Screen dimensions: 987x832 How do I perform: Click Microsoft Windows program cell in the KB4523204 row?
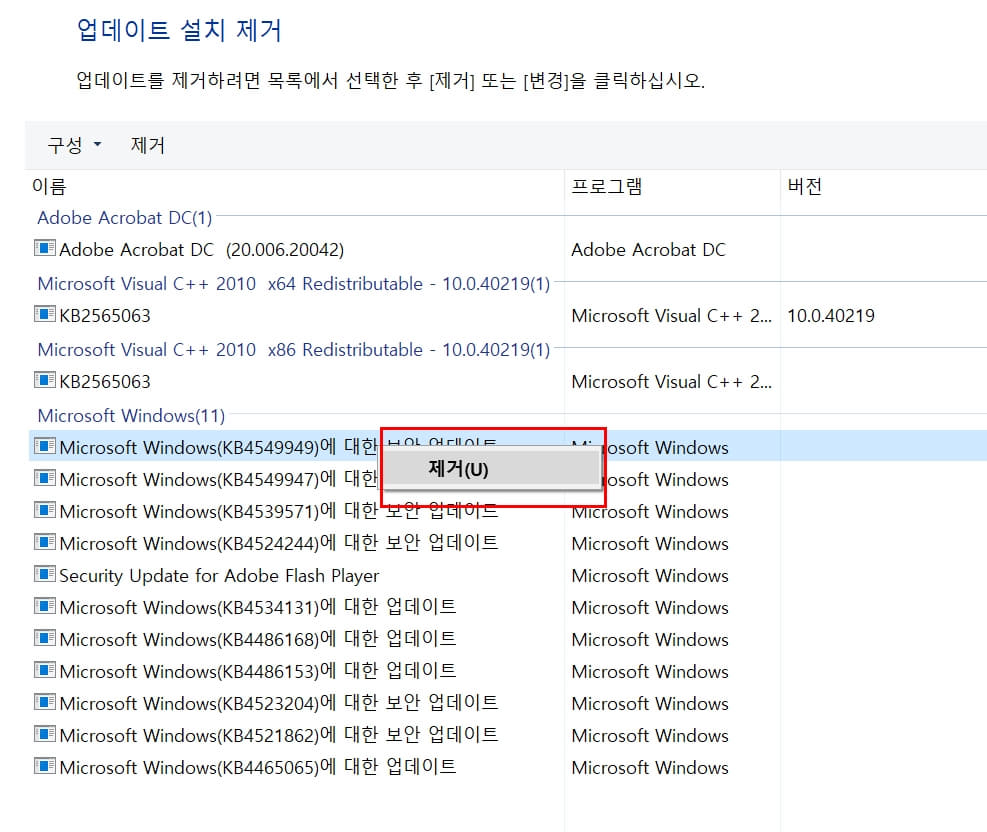(x=650, y=704)
